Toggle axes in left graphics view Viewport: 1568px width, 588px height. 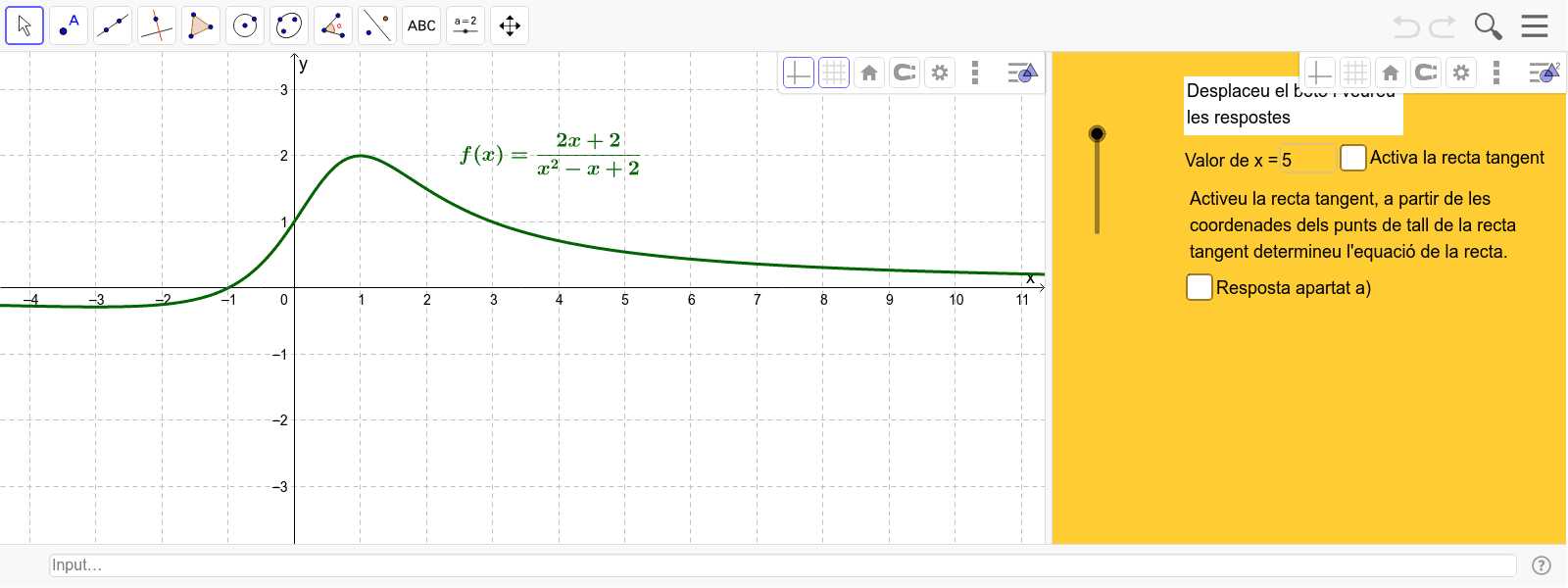click(x=799, y=73)
